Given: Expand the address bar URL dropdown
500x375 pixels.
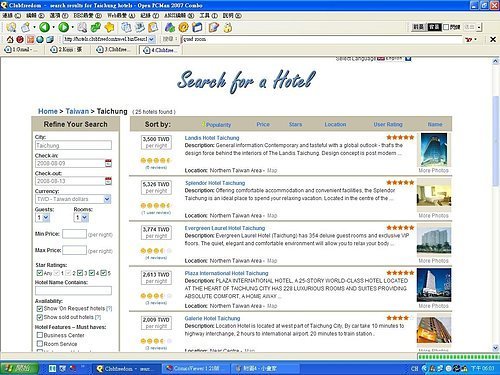Looking at the screenshot, I should coord(152,39).
